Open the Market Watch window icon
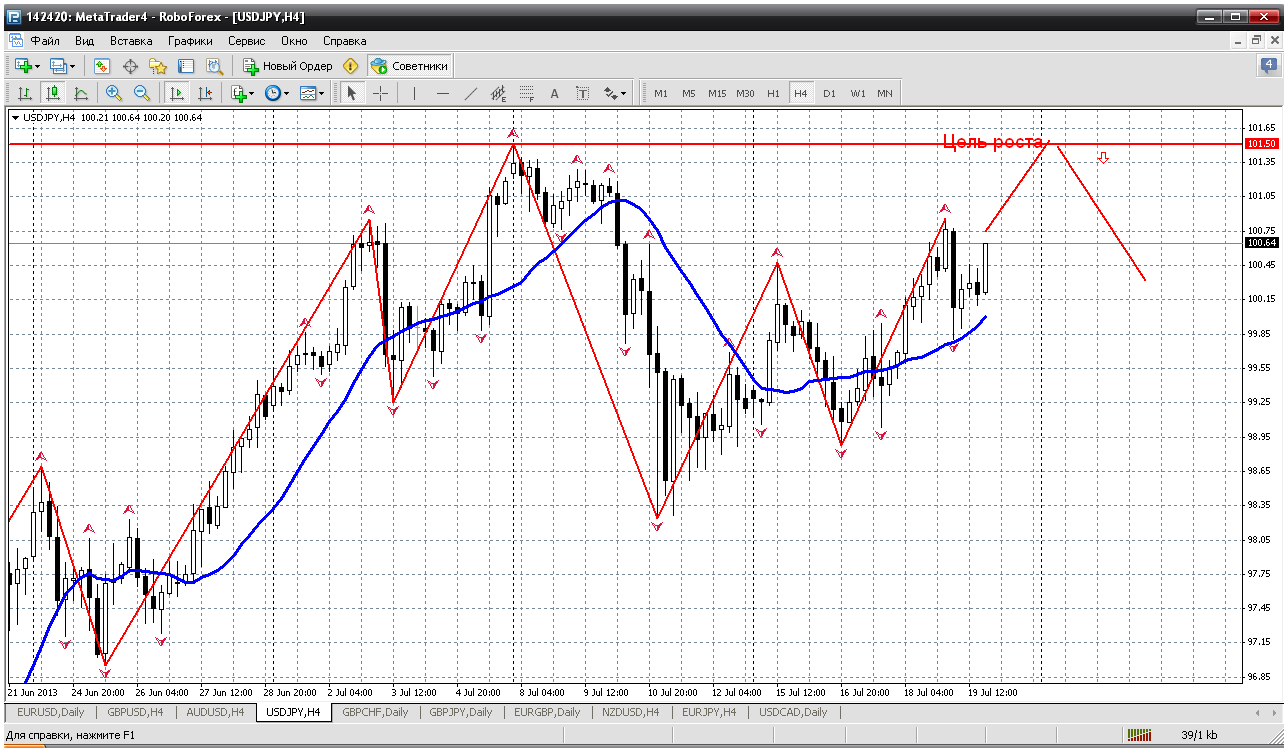 point(101,66)
